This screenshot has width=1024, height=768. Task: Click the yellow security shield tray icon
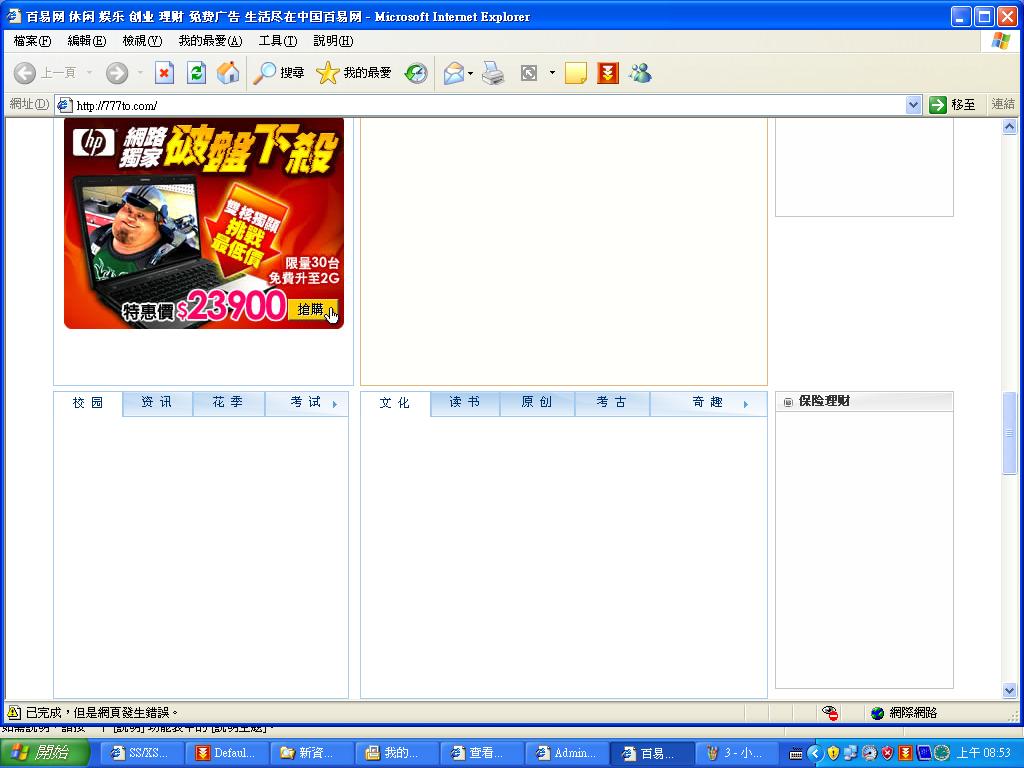coord(833,753)
